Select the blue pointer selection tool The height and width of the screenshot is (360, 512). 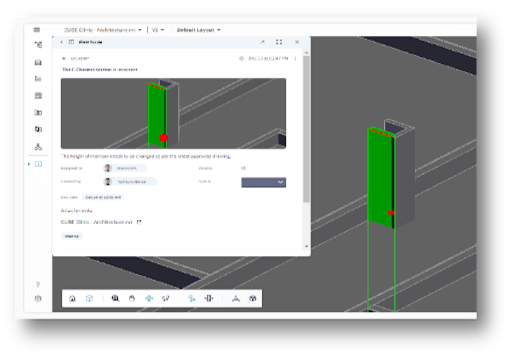point(191,298)
